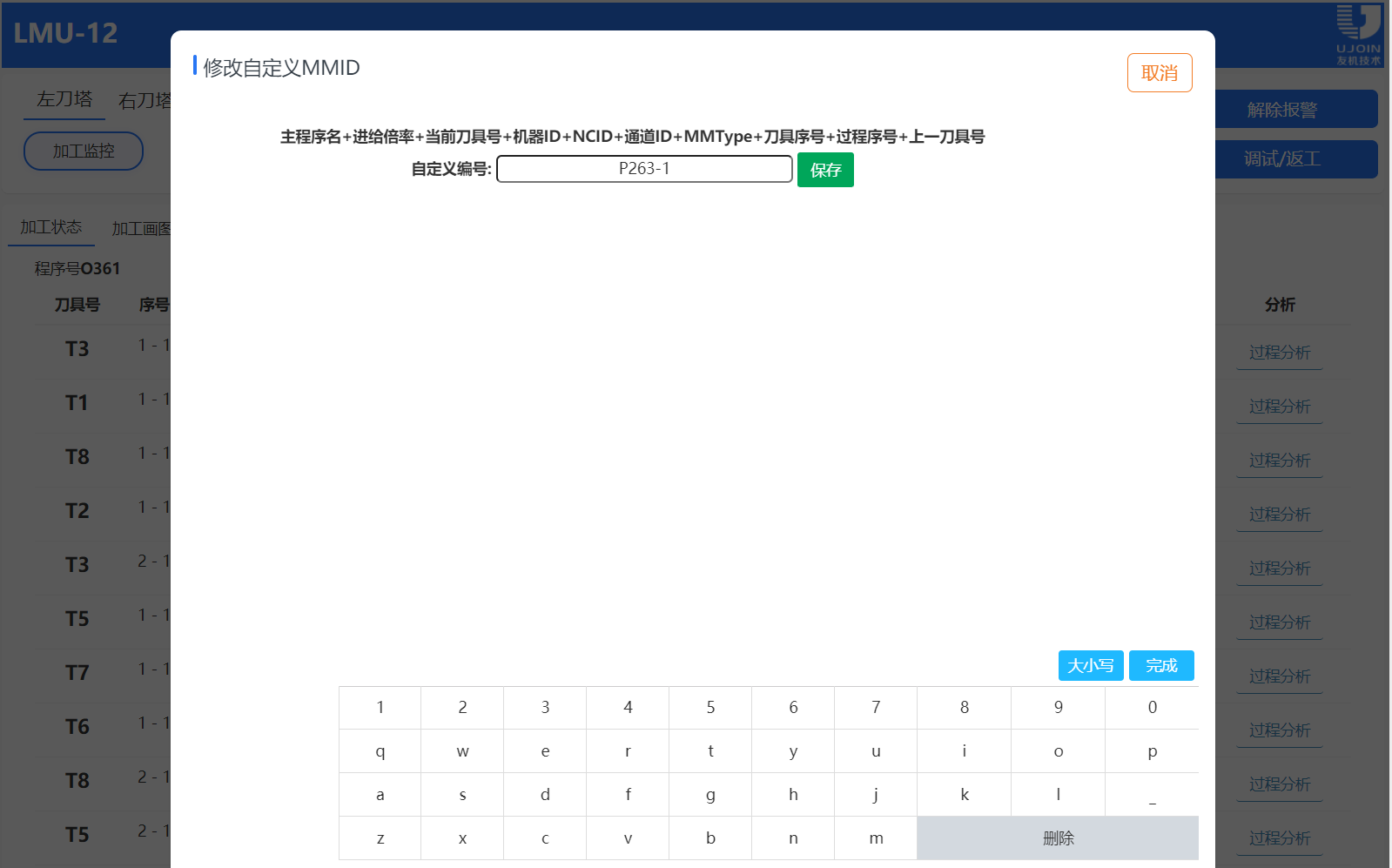
Task: Select 加工状态 tab in background
Action: pyautogui.click(x=51, y=227)
